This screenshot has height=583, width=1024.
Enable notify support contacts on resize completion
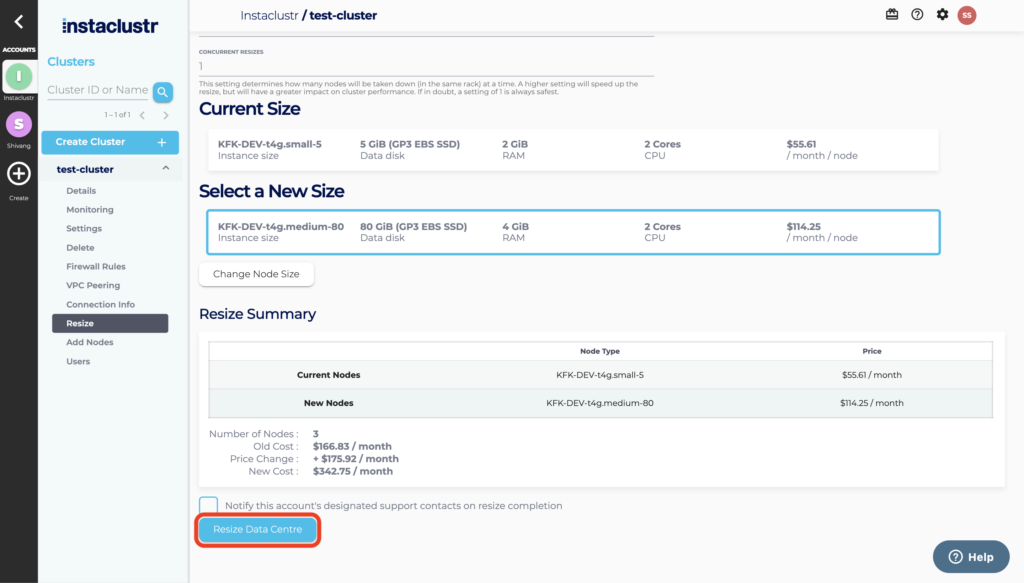(x=208, y=506)
